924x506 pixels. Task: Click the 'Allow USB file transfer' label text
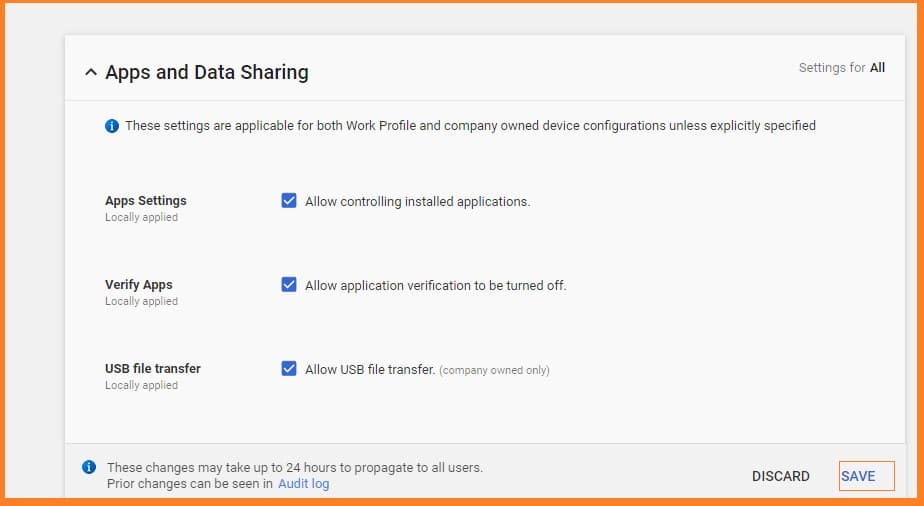click(370, 369)
